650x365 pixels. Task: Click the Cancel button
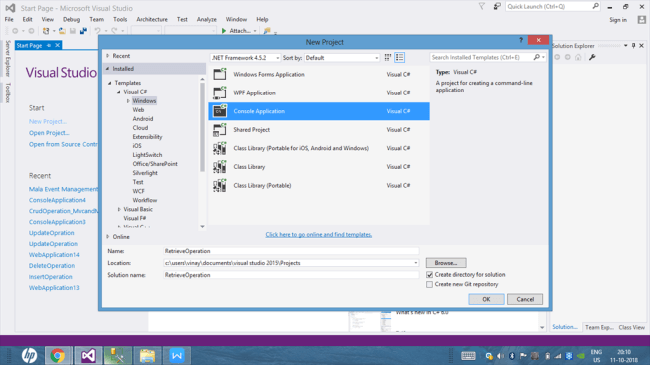[525, 299]
